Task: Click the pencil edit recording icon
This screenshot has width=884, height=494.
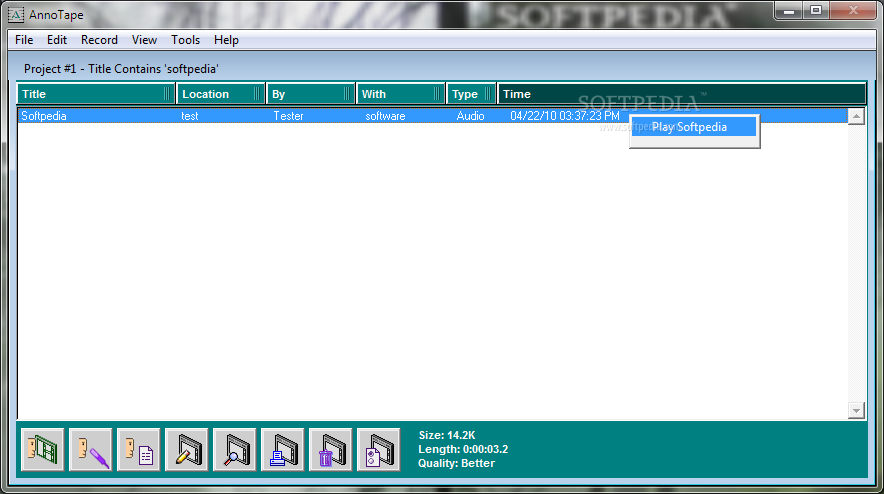Action: tap(187, 449)
